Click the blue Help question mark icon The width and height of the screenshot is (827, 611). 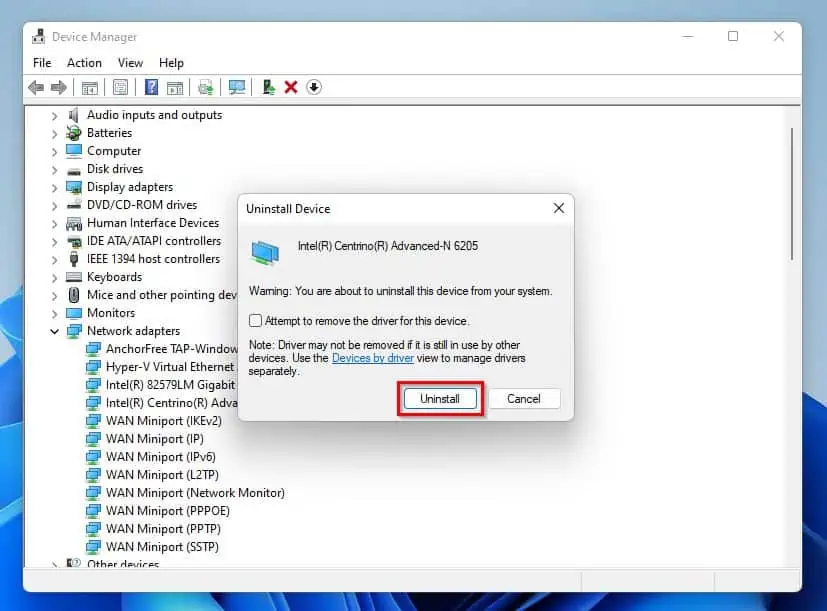(151, 87)
